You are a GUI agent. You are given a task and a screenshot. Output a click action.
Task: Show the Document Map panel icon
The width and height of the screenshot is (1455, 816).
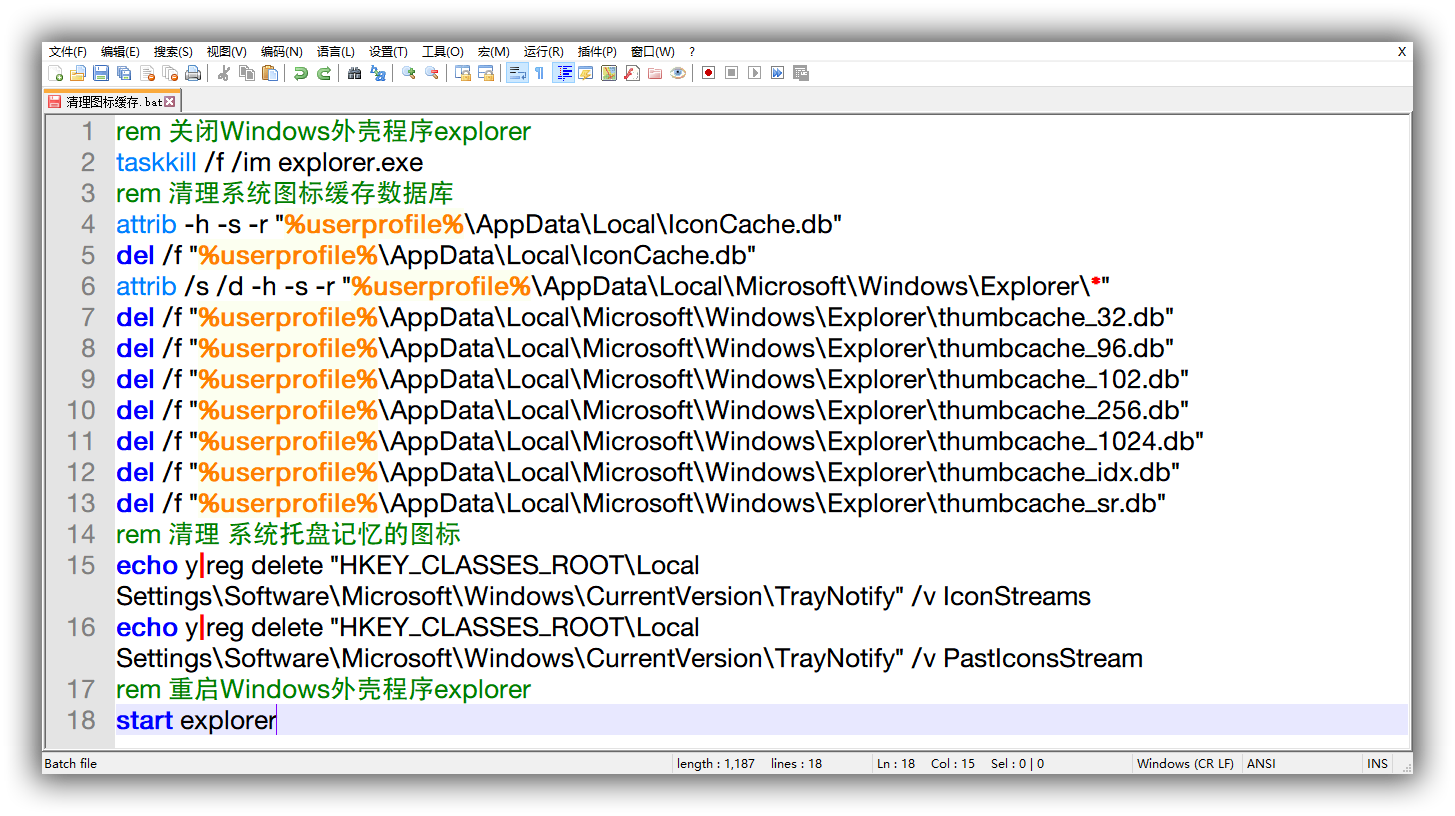tap(609, 73)
